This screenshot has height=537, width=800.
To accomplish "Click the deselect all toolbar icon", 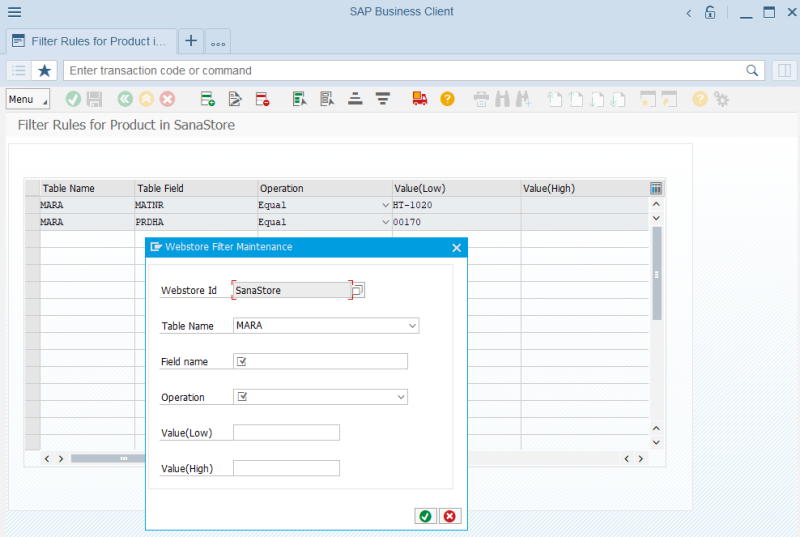I will [x=327, y=98].
